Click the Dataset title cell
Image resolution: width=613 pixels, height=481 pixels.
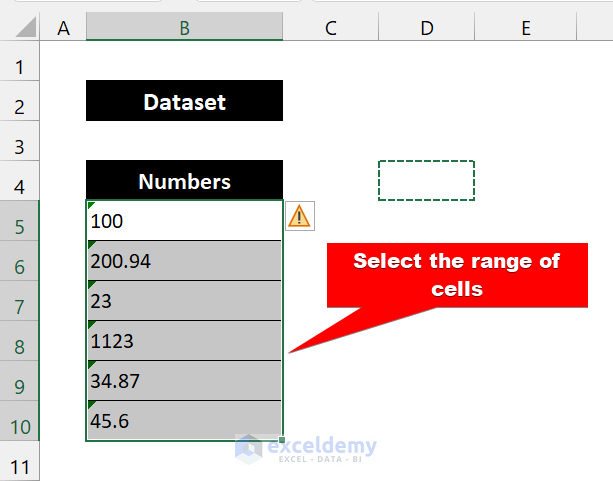[x=185, y=101]
